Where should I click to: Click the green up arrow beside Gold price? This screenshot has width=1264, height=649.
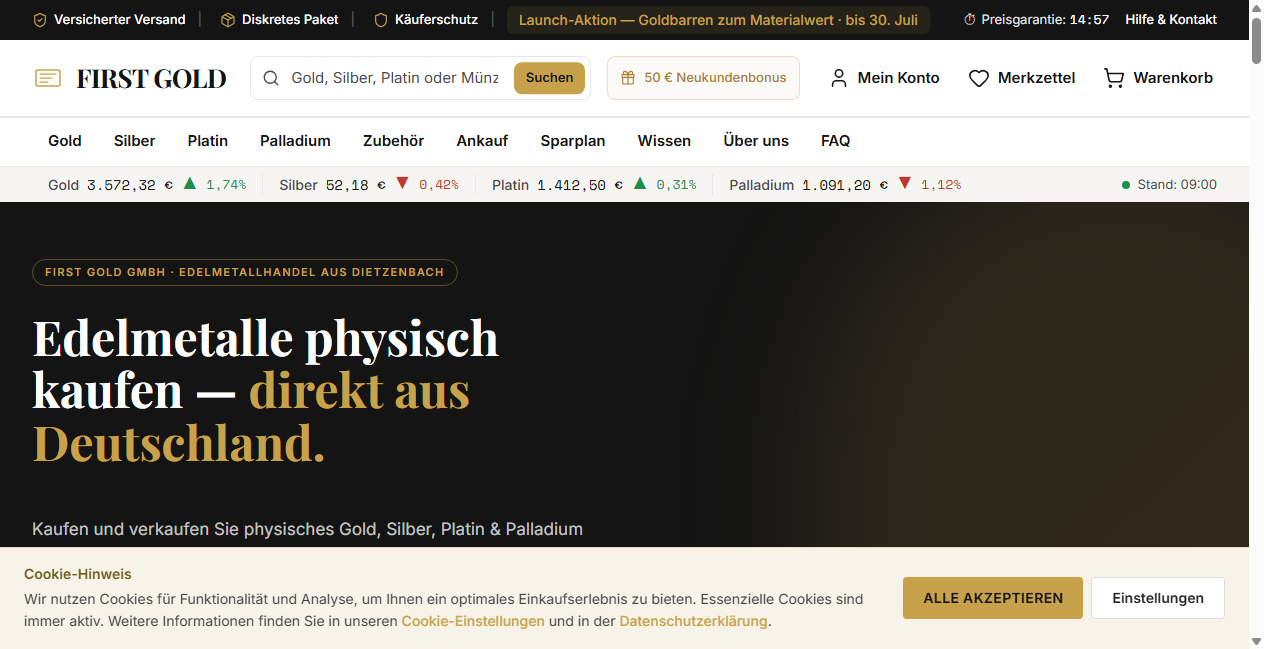190,184
